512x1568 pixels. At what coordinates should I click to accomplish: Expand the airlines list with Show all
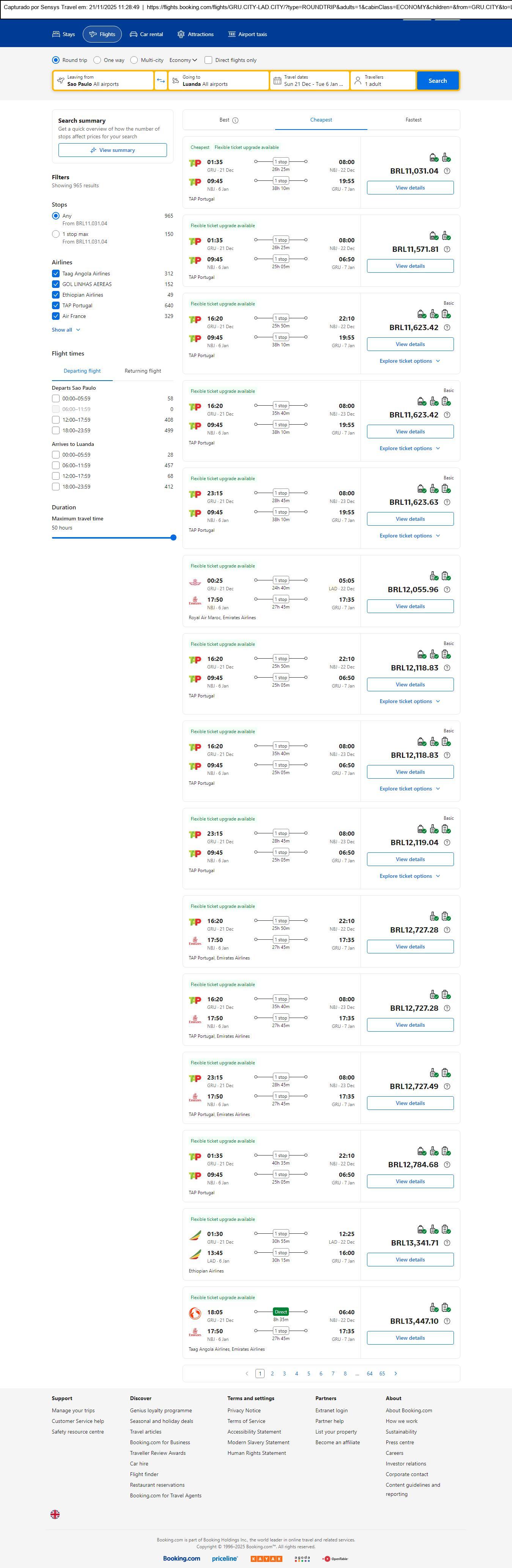[66, 330]
